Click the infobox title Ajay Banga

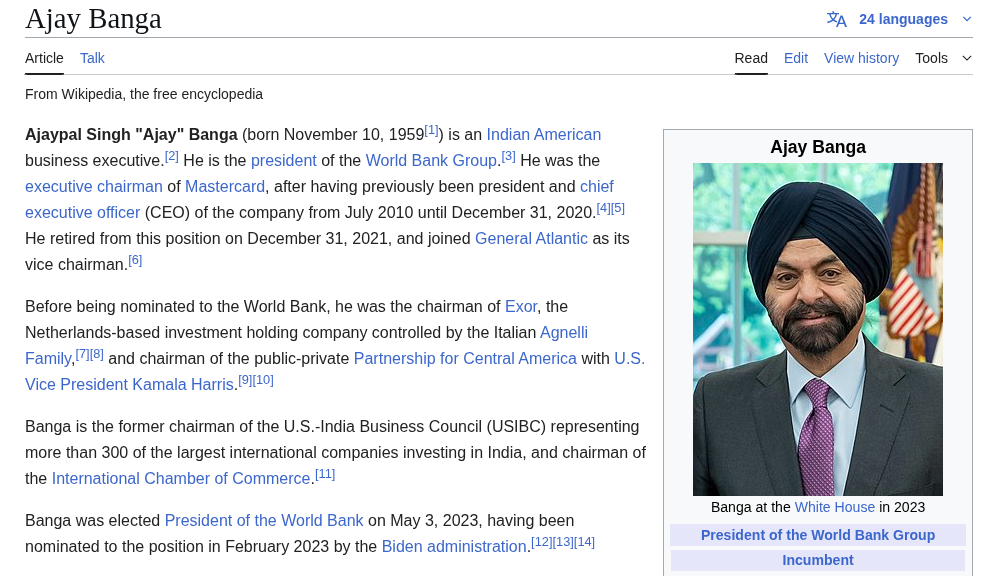tap(818, 147)
